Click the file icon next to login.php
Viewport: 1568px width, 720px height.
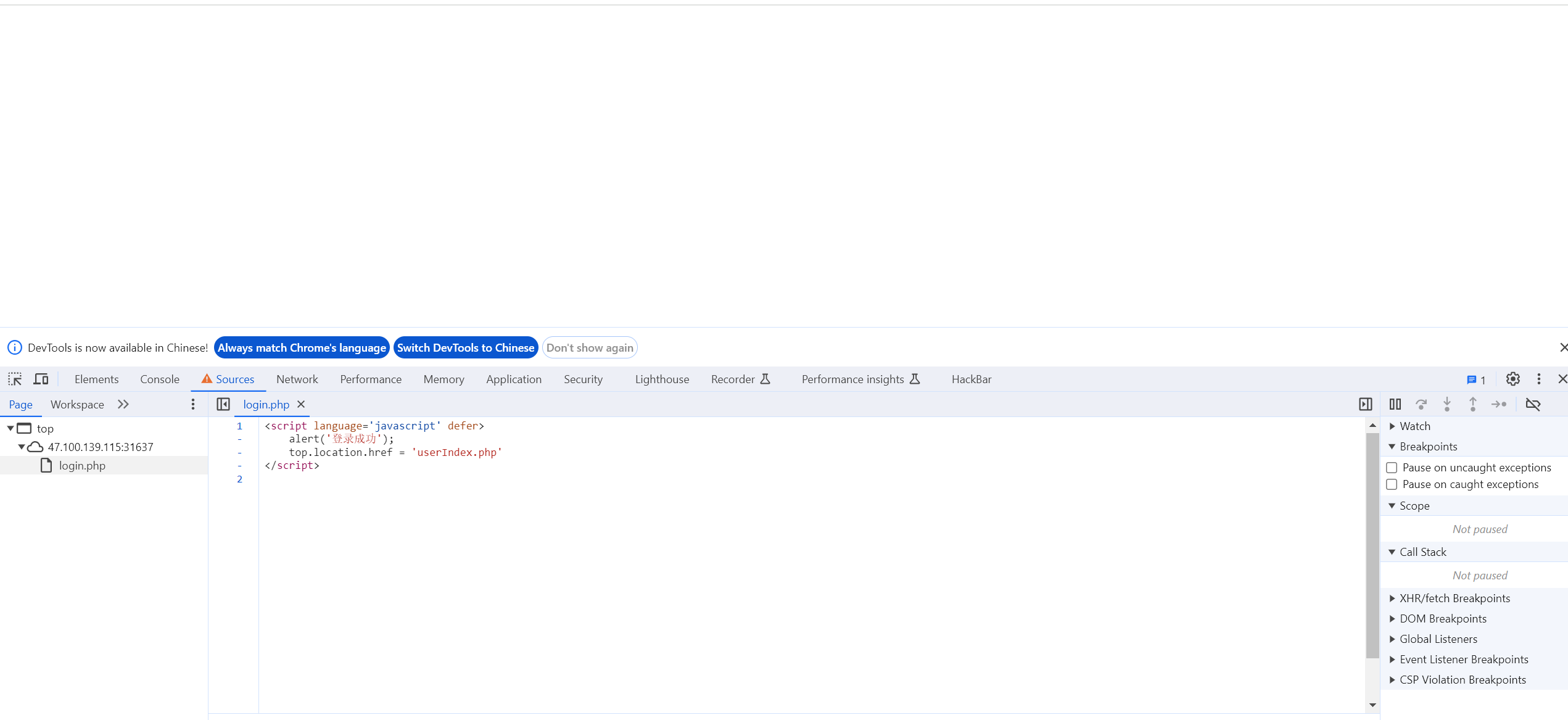[46, 465]
